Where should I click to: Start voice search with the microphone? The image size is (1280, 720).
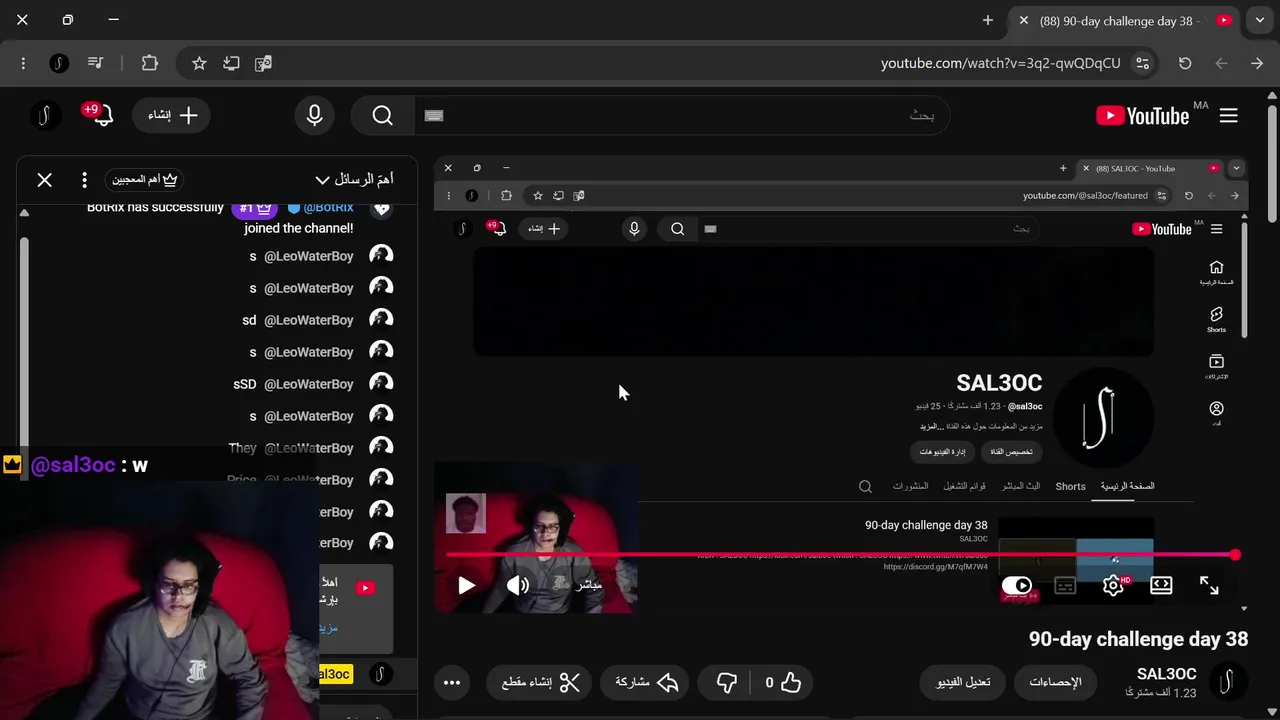(x=314, y=116)
